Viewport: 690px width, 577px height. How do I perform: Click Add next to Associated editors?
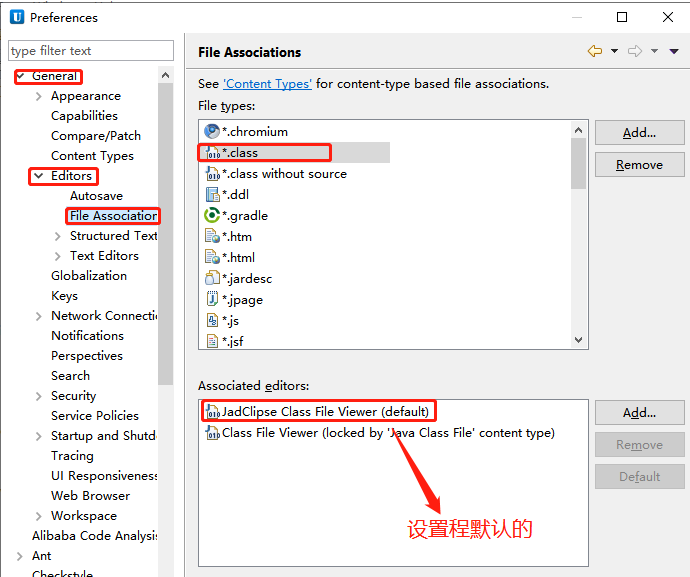tap(639, 412)
